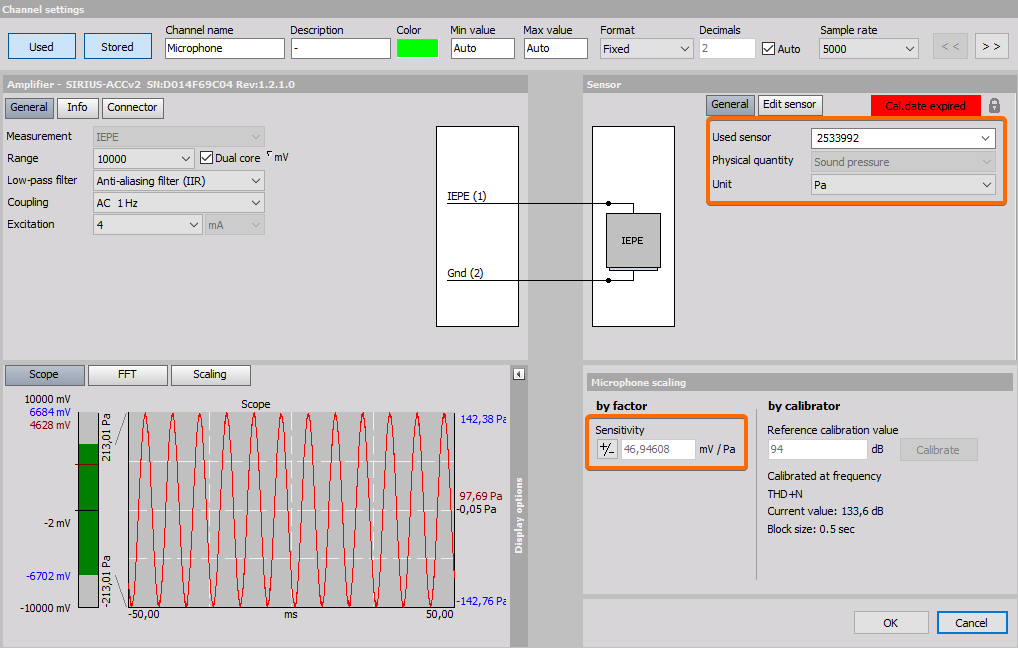
Task: Open the Low-pass filter dropdown
Action: tap(179, 181)
